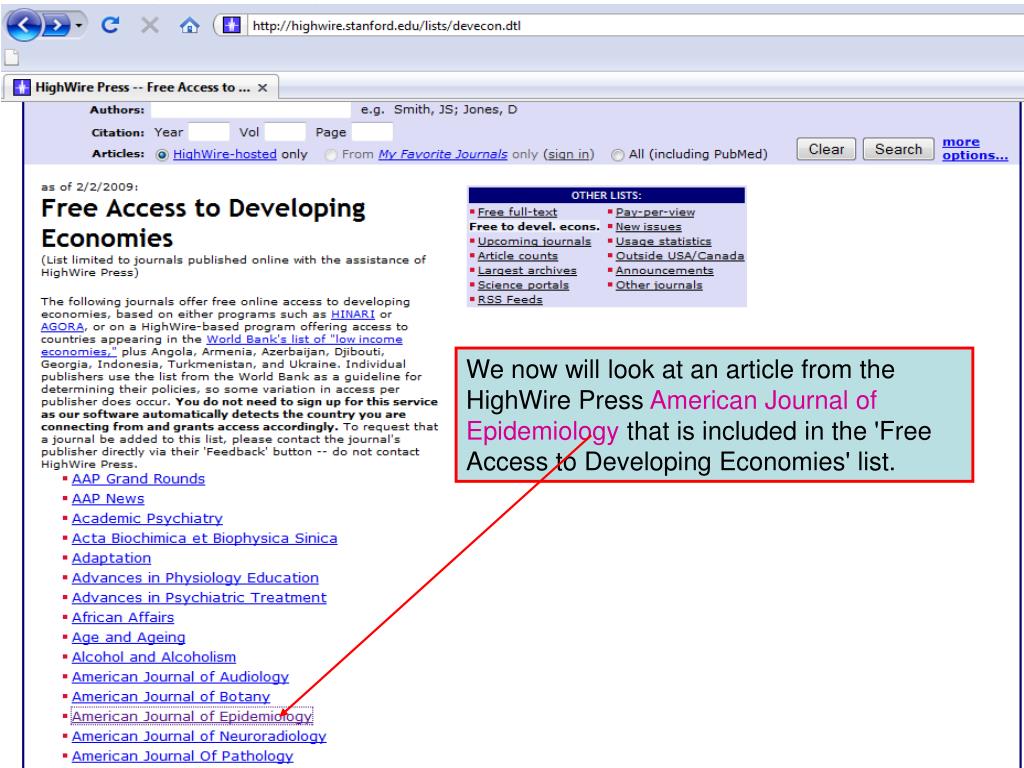Click the citation Vol field
Image resolution: width=1024 pixels, height=768 pixels.
point(285,132)
